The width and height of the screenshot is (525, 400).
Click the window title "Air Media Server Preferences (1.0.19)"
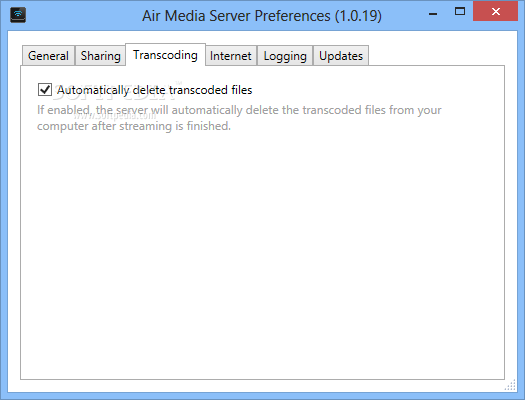[262, 15]
